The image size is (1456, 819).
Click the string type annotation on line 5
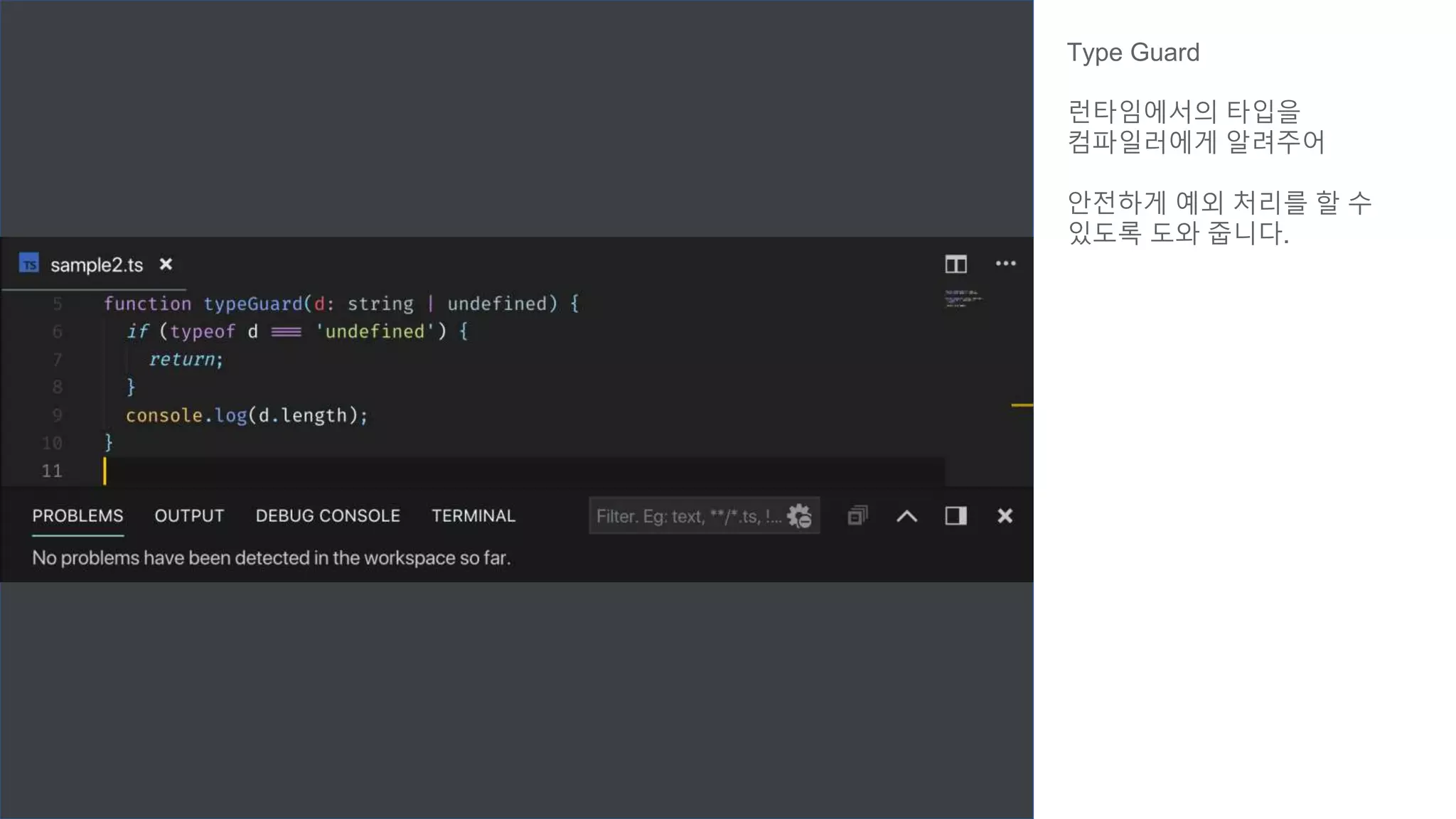(380, 304)
